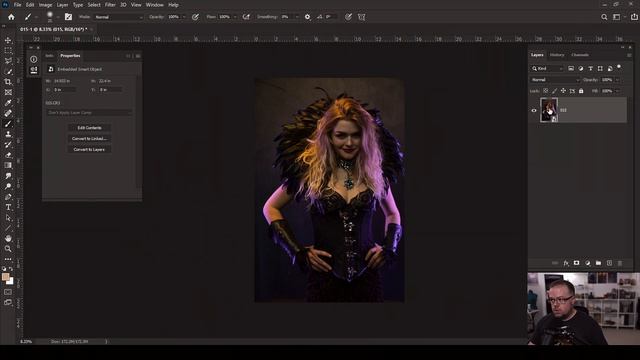Toggle lock all
Image resolution: width=640 pixels, height=360 pixels.
(x=581, y=91)
